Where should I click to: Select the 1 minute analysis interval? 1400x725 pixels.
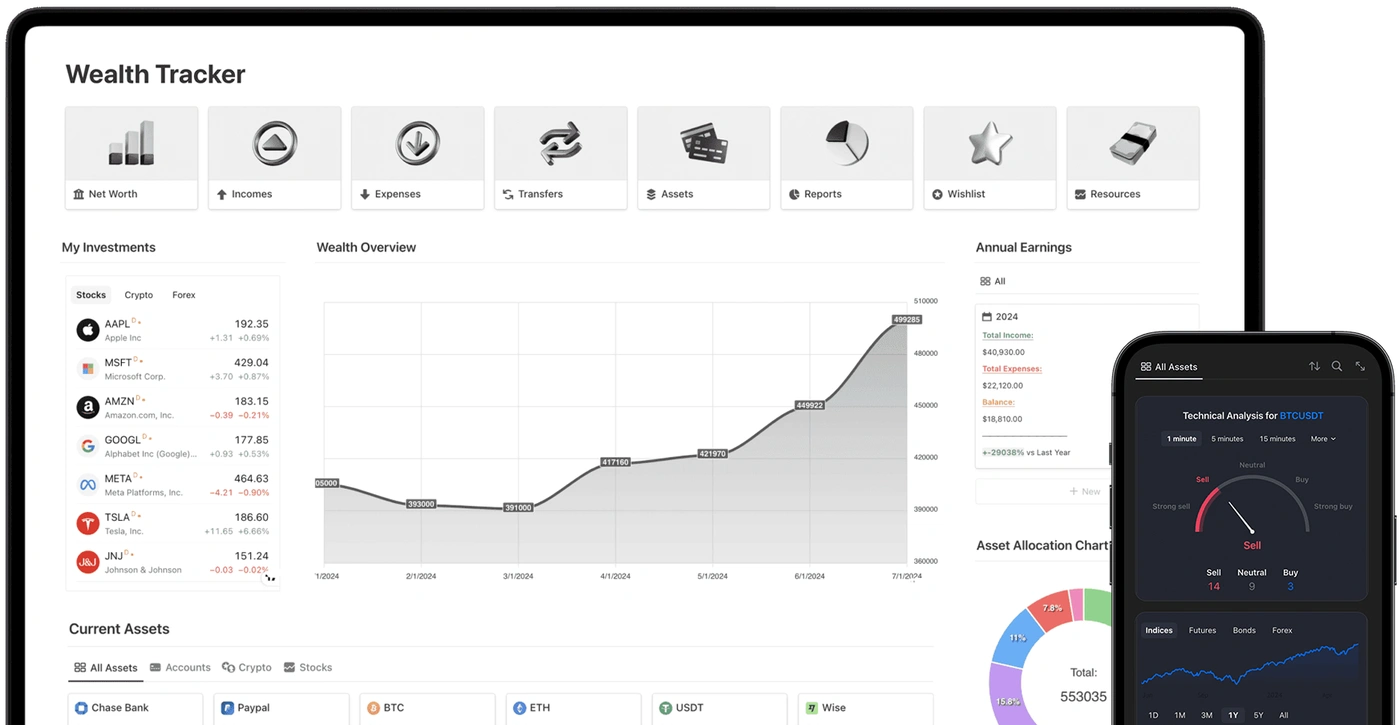coord(1181,439)
